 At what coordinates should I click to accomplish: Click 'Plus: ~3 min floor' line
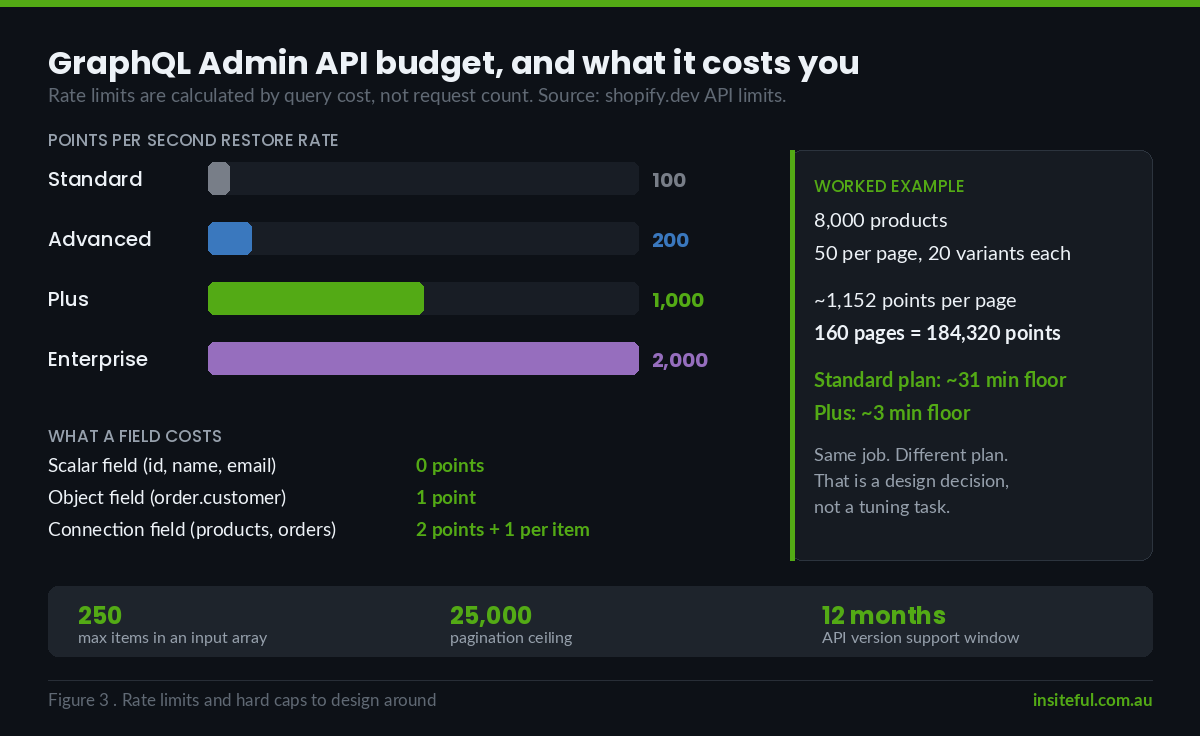click(892, 413)
